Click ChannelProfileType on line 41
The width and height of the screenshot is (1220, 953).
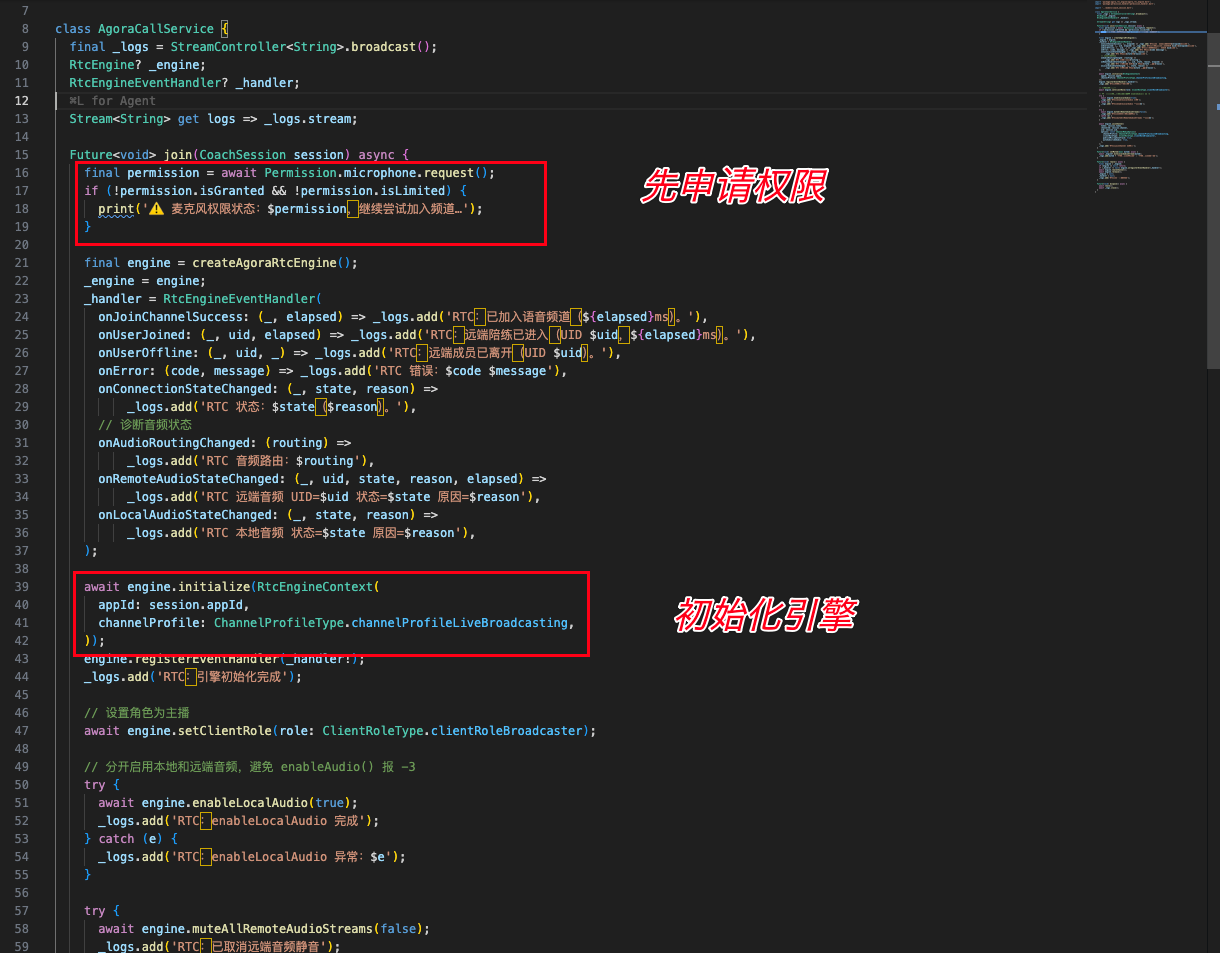click(x=279, y=623)
